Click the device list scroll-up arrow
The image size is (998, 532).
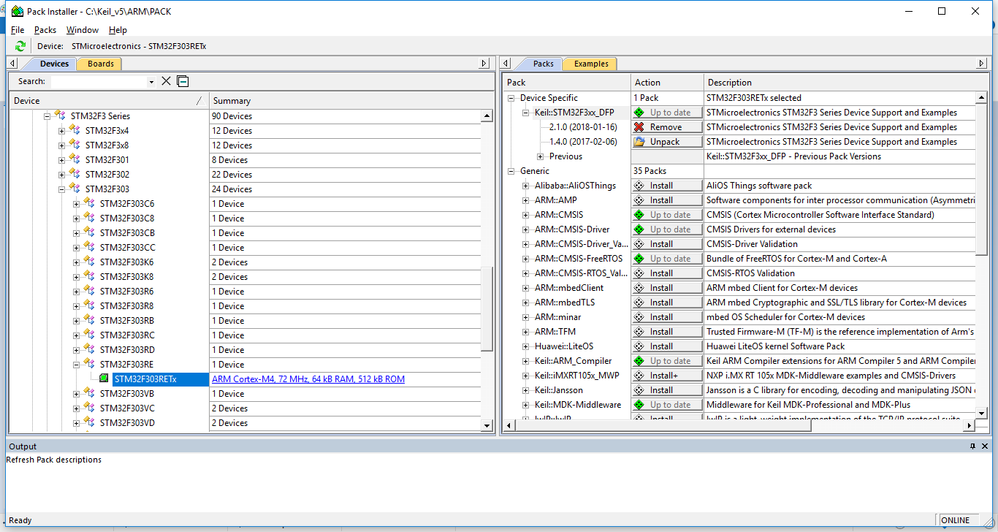tap(486, 116)
